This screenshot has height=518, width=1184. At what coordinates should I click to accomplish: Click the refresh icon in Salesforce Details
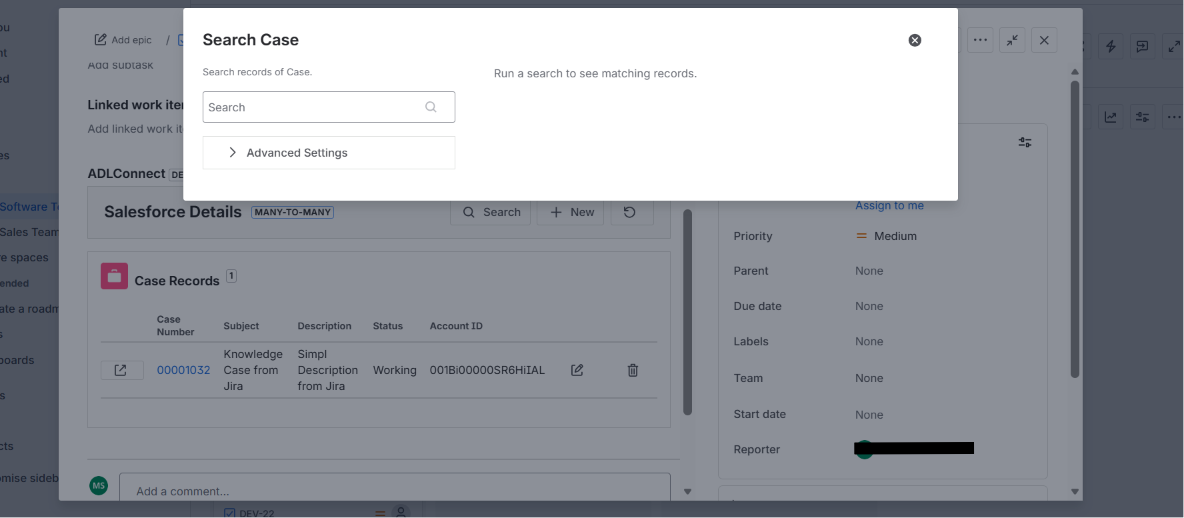[629, 212]
